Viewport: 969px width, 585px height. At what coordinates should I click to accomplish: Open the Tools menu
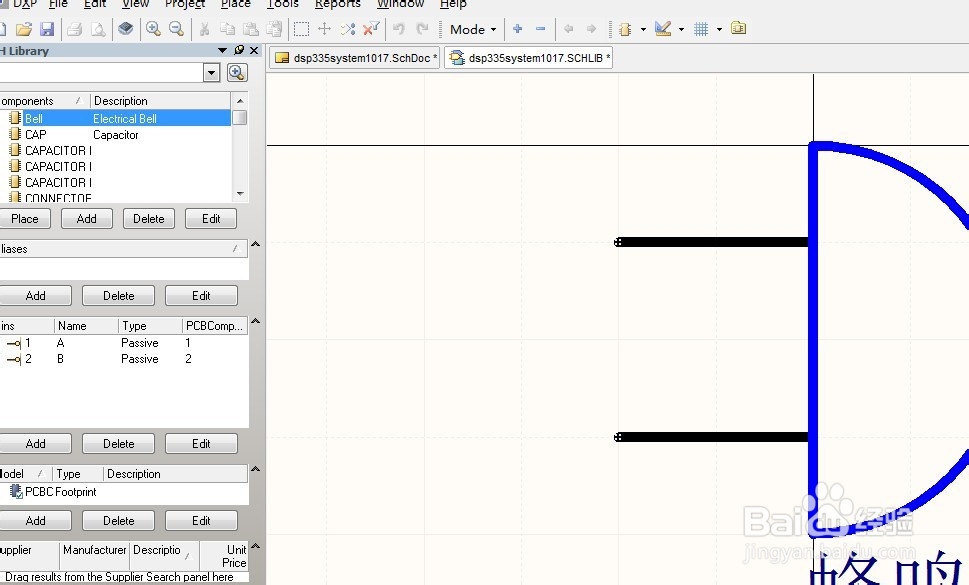282,4
